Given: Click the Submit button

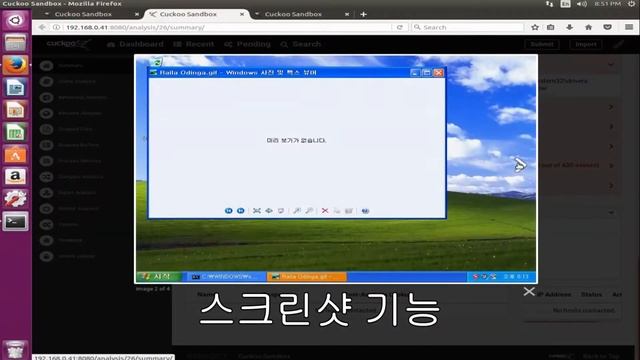Looking at the screenshot, I should pos(542,44).
